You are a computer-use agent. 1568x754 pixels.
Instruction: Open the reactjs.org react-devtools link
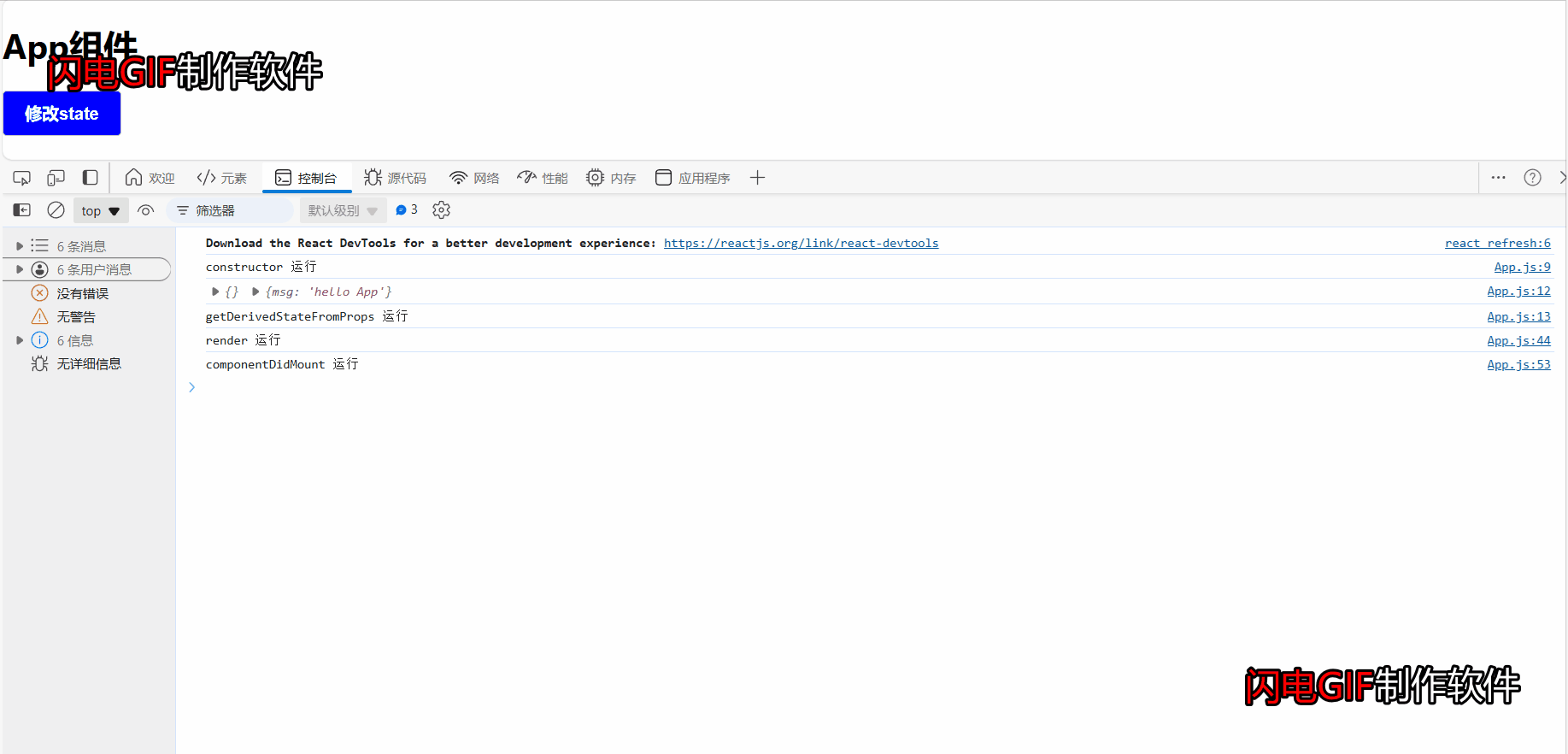click(x=801, y=244)
